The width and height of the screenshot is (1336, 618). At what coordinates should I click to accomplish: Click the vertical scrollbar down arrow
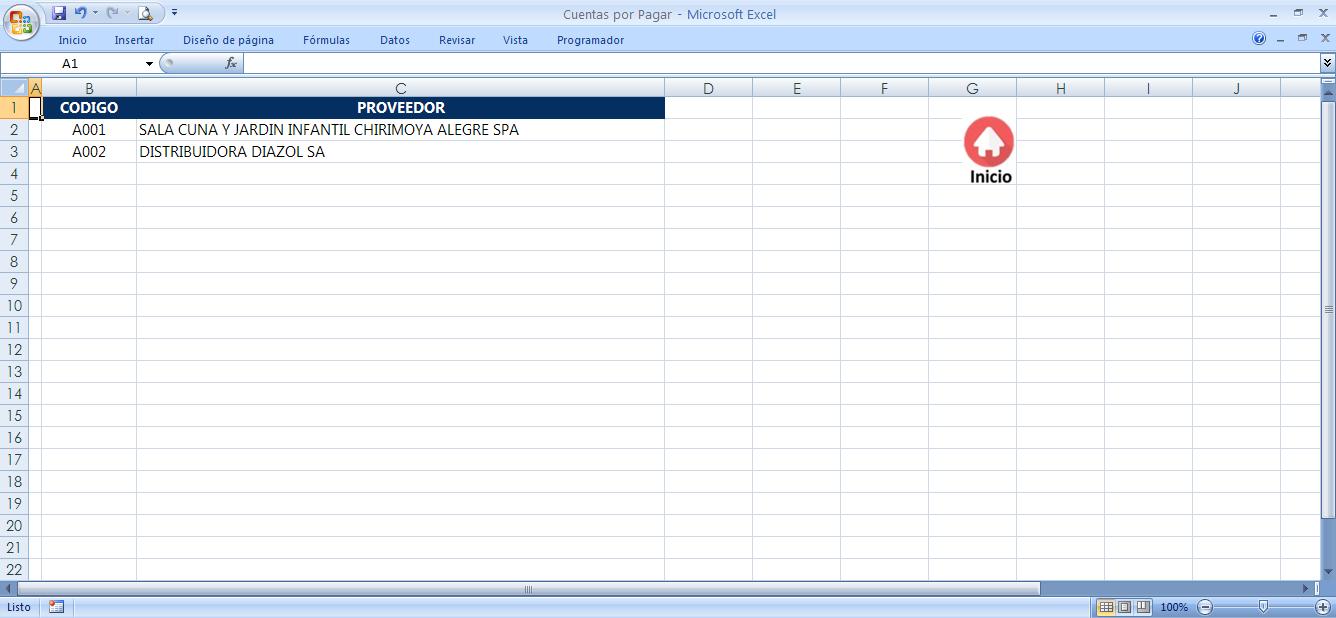pos(1328,573)
